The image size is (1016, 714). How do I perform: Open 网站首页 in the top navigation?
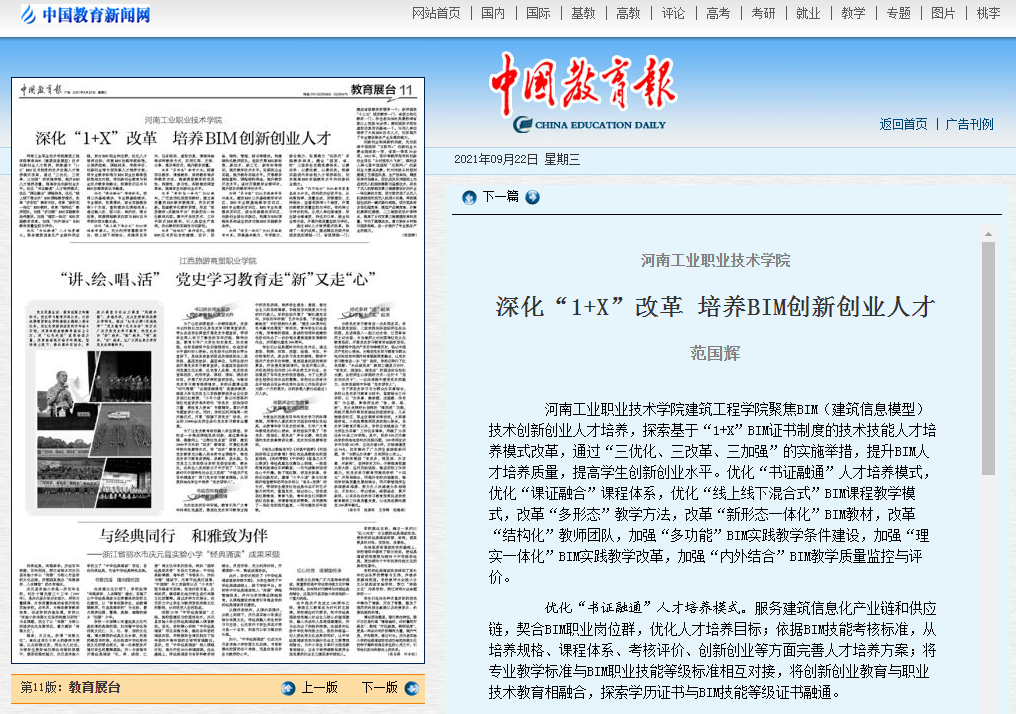coord(437,13)
